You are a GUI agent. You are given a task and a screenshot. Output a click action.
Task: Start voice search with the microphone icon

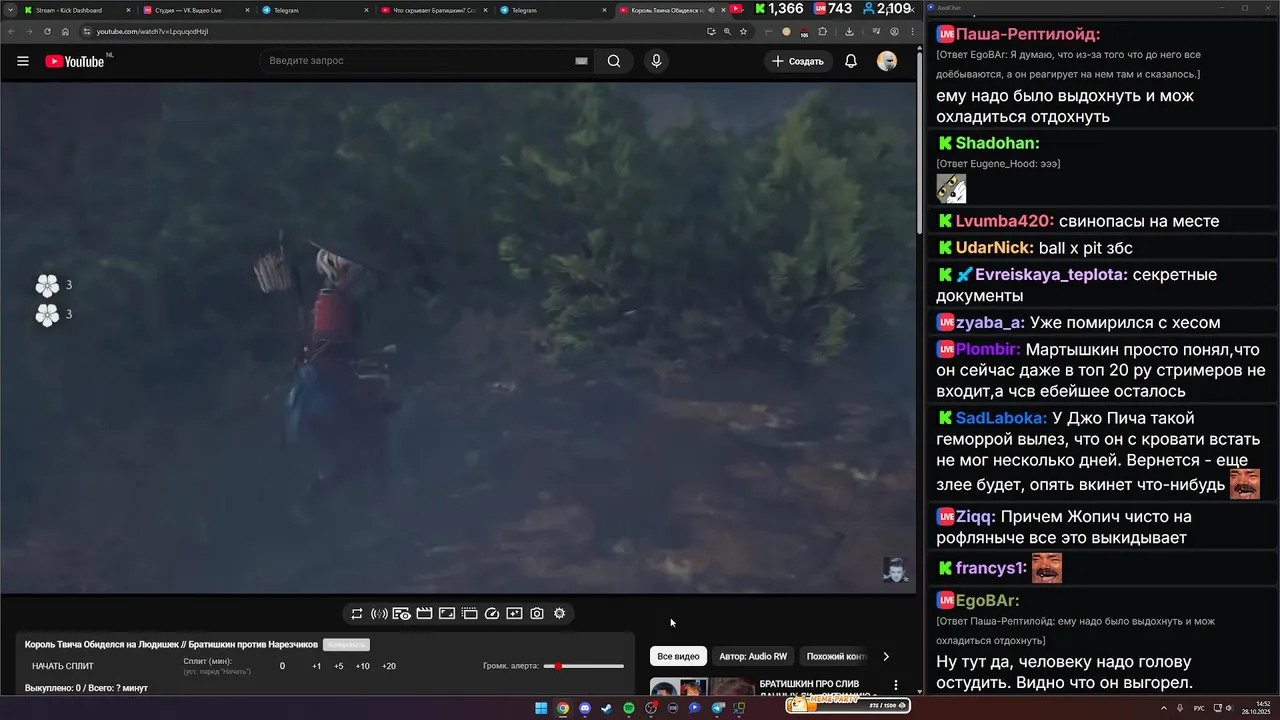pyautogui.click(x=656, y=61)
